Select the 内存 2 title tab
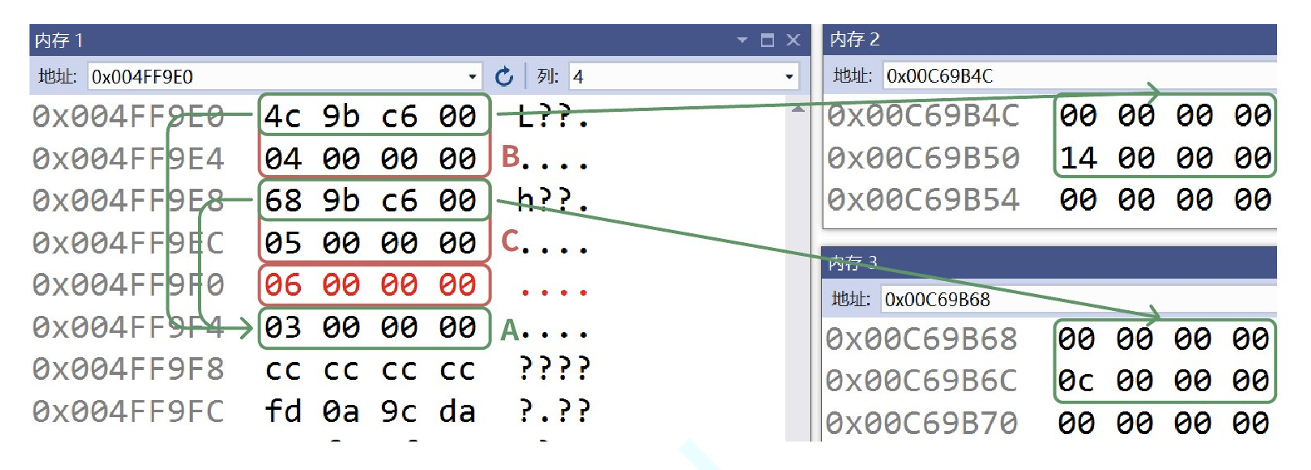Screen dimensions: 1311x470 [x=855, y=40]
